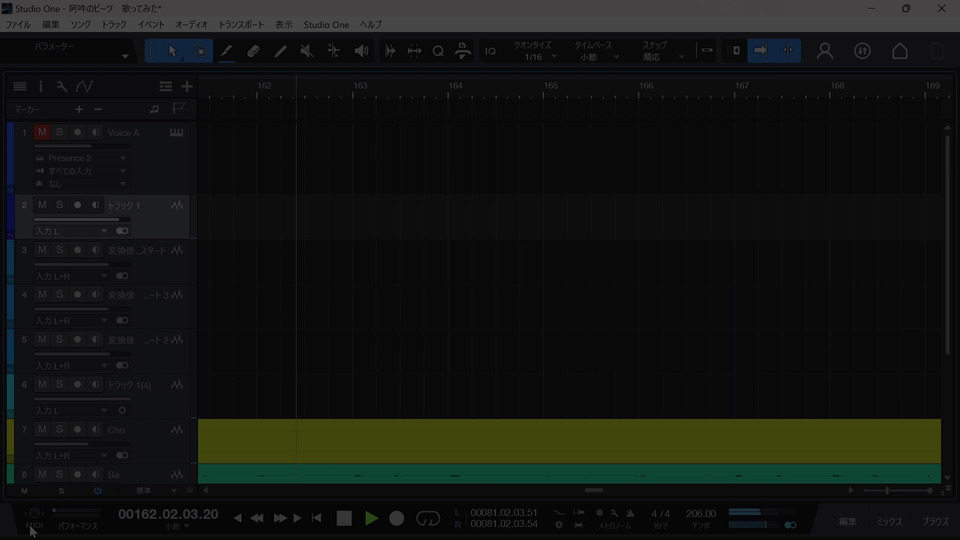Select the Paint tool
The height and width of the screenshot is (540, 960).
(280, 51)
